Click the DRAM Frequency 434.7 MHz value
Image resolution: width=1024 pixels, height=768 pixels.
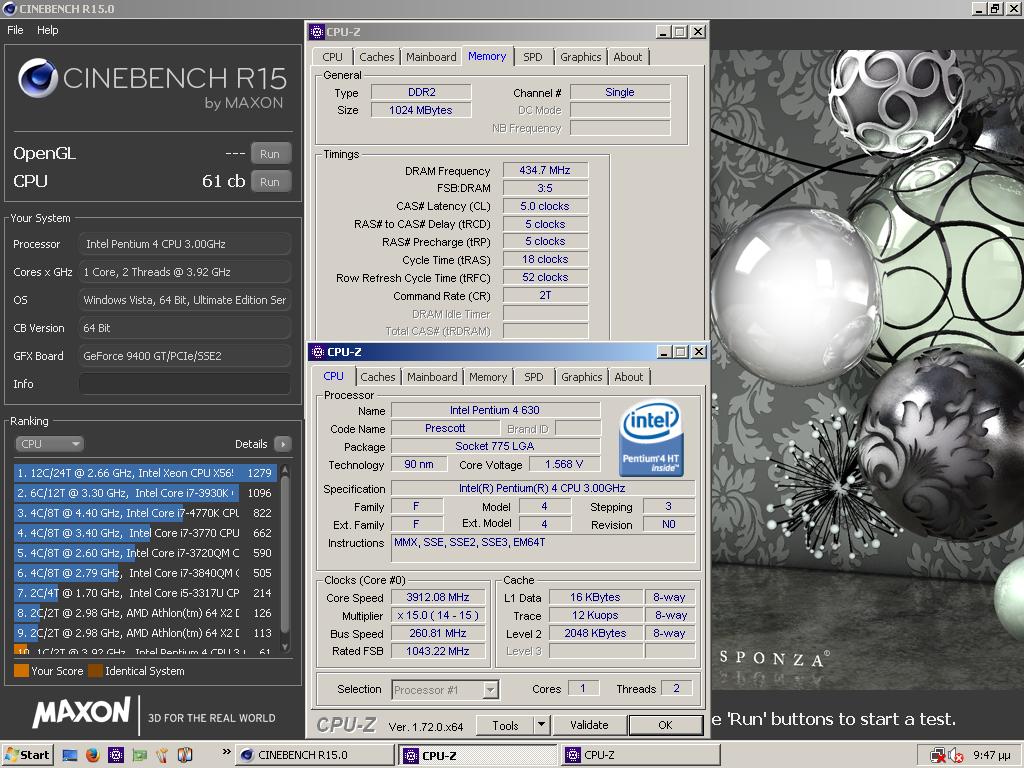click(x=545, y=170)
